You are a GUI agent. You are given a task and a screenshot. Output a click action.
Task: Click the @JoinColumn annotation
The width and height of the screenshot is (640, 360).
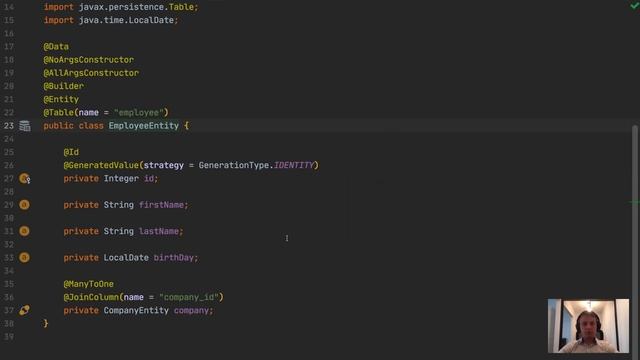pyautogui.click(x=91, y=297)
